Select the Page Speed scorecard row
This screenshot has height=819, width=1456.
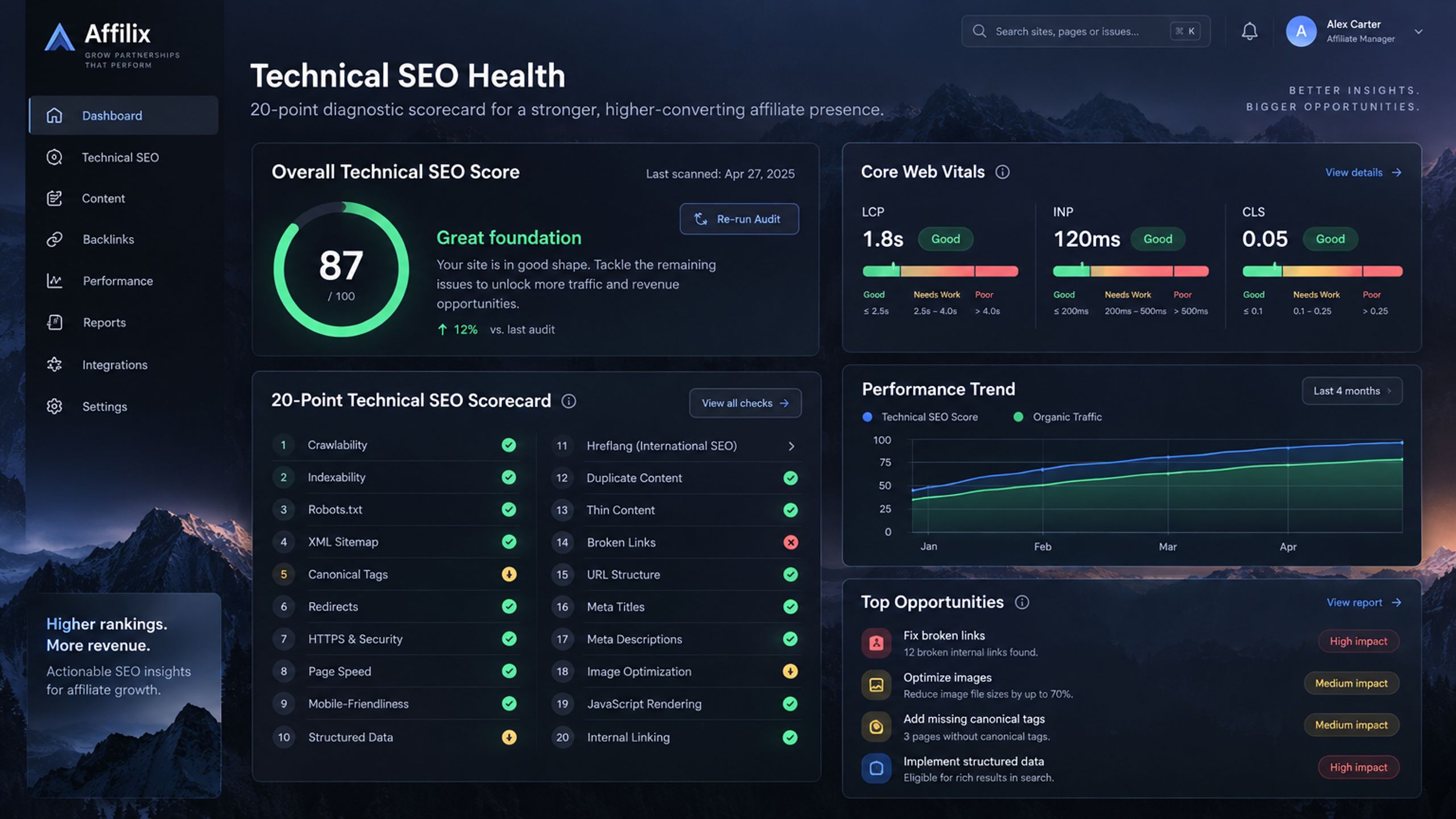[395, 671]
